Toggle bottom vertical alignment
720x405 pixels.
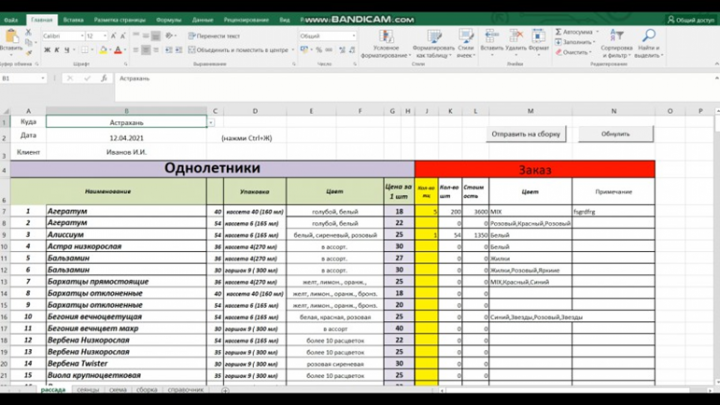coord(156,36)
